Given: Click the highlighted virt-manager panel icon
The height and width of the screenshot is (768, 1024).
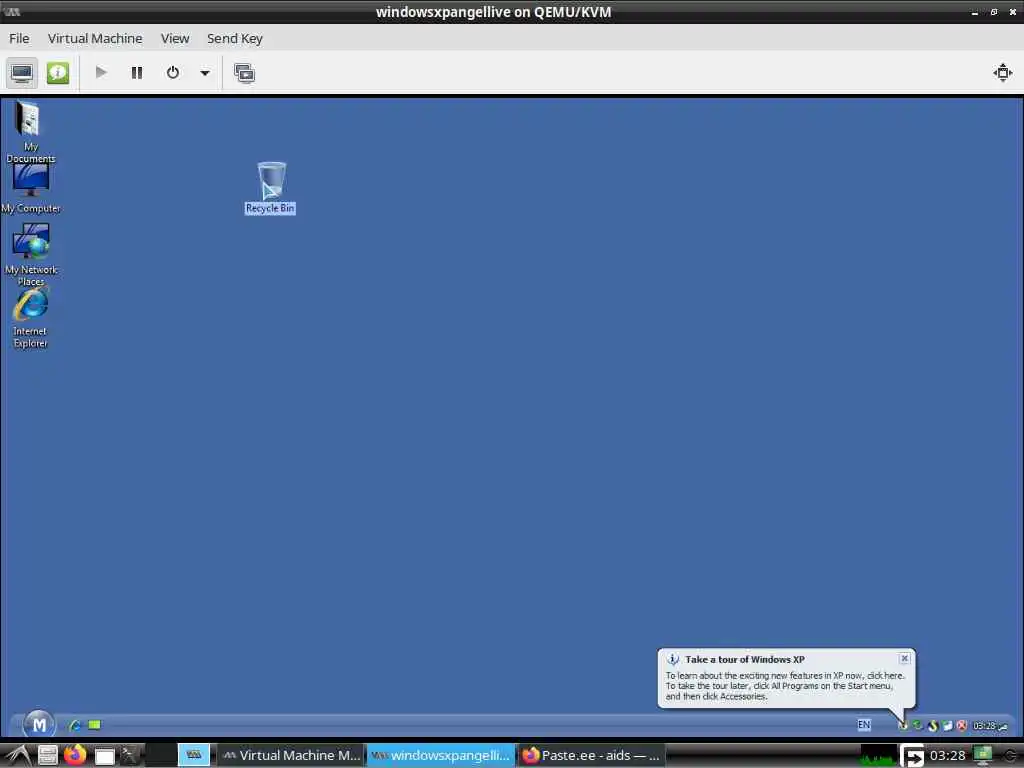Looking at the screenshot, I should pyautogui.click(x=194, y=755).
